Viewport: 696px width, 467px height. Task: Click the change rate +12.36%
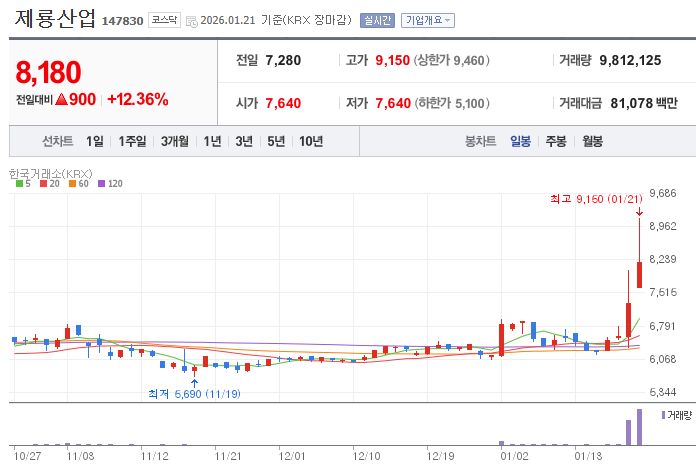[x=138, y=99]
